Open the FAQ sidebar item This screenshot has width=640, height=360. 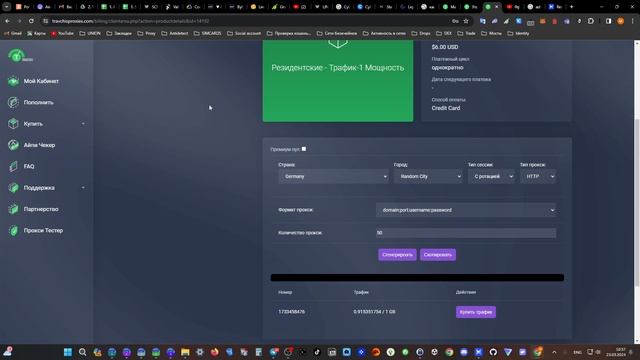(x=29, y=166)
